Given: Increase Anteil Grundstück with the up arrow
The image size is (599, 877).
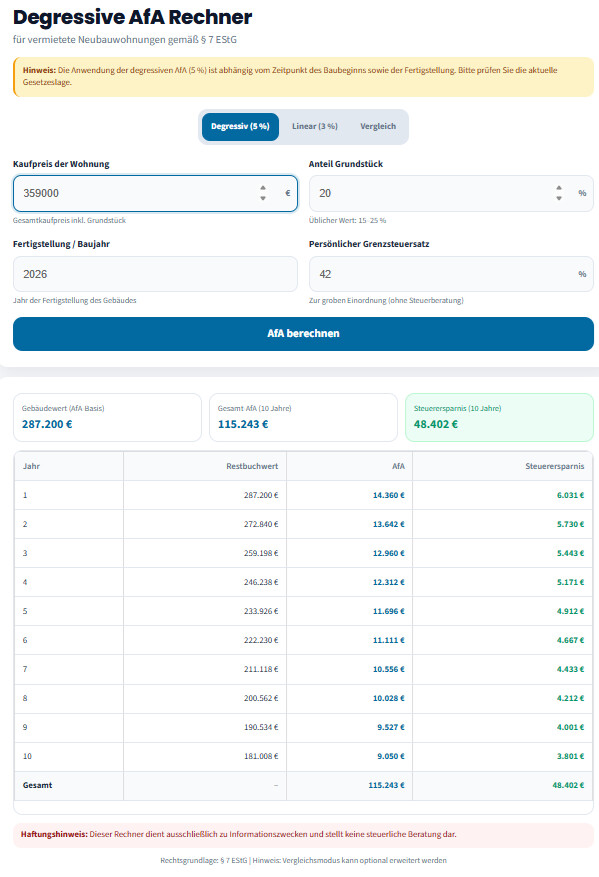Looking at the screenshot, I should click(x=559, y=188).
